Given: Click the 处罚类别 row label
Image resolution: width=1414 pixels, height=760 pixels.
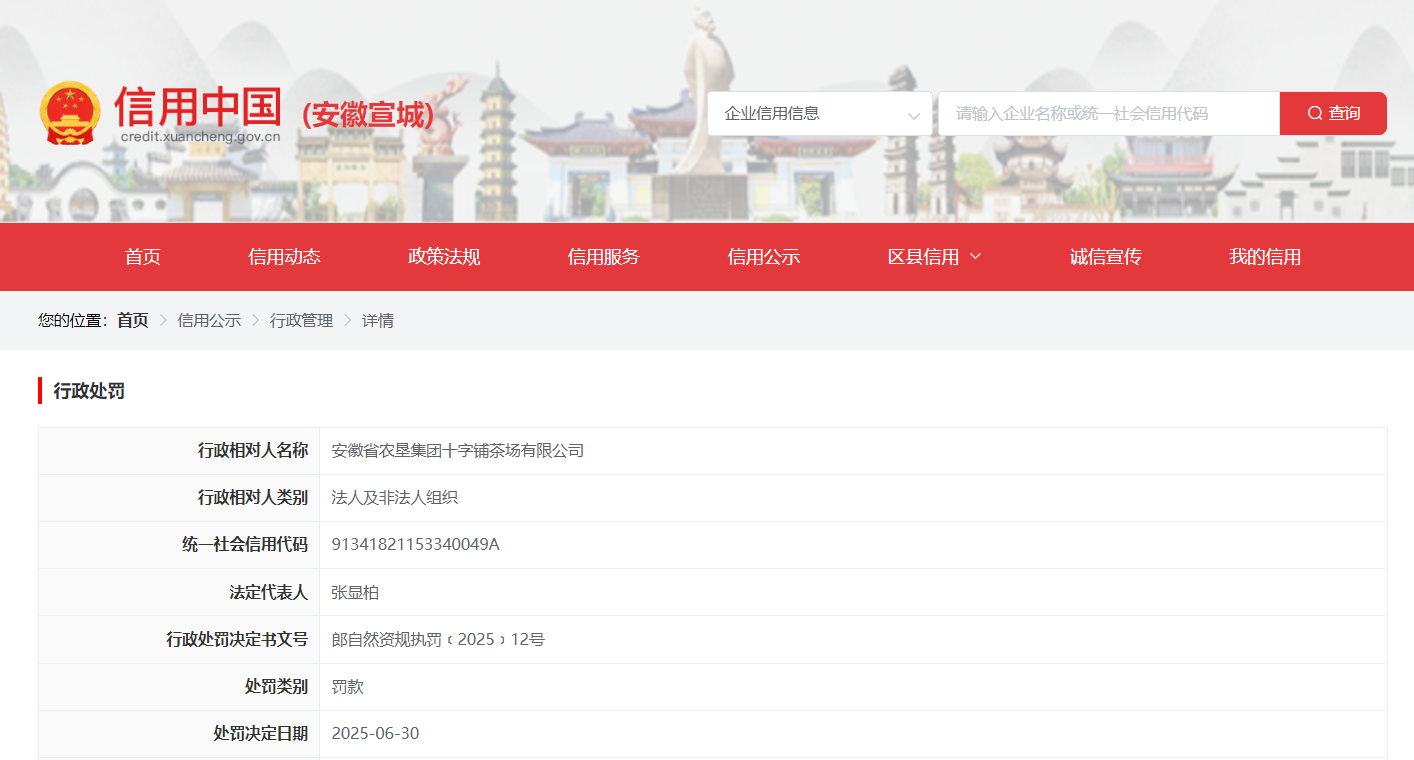Looking at the screenshot, I should [277, 687].
